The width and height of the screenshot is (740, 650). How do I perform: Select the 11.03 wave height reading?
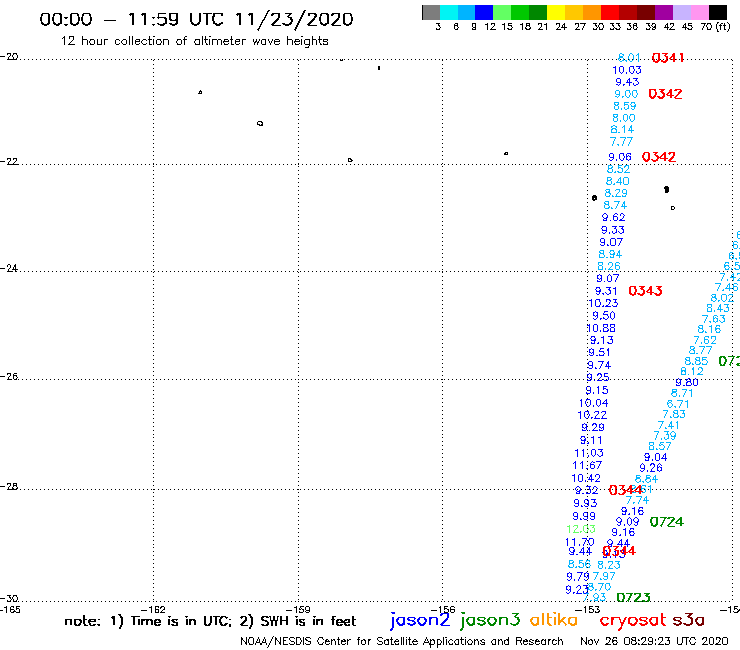pos(589,453)
